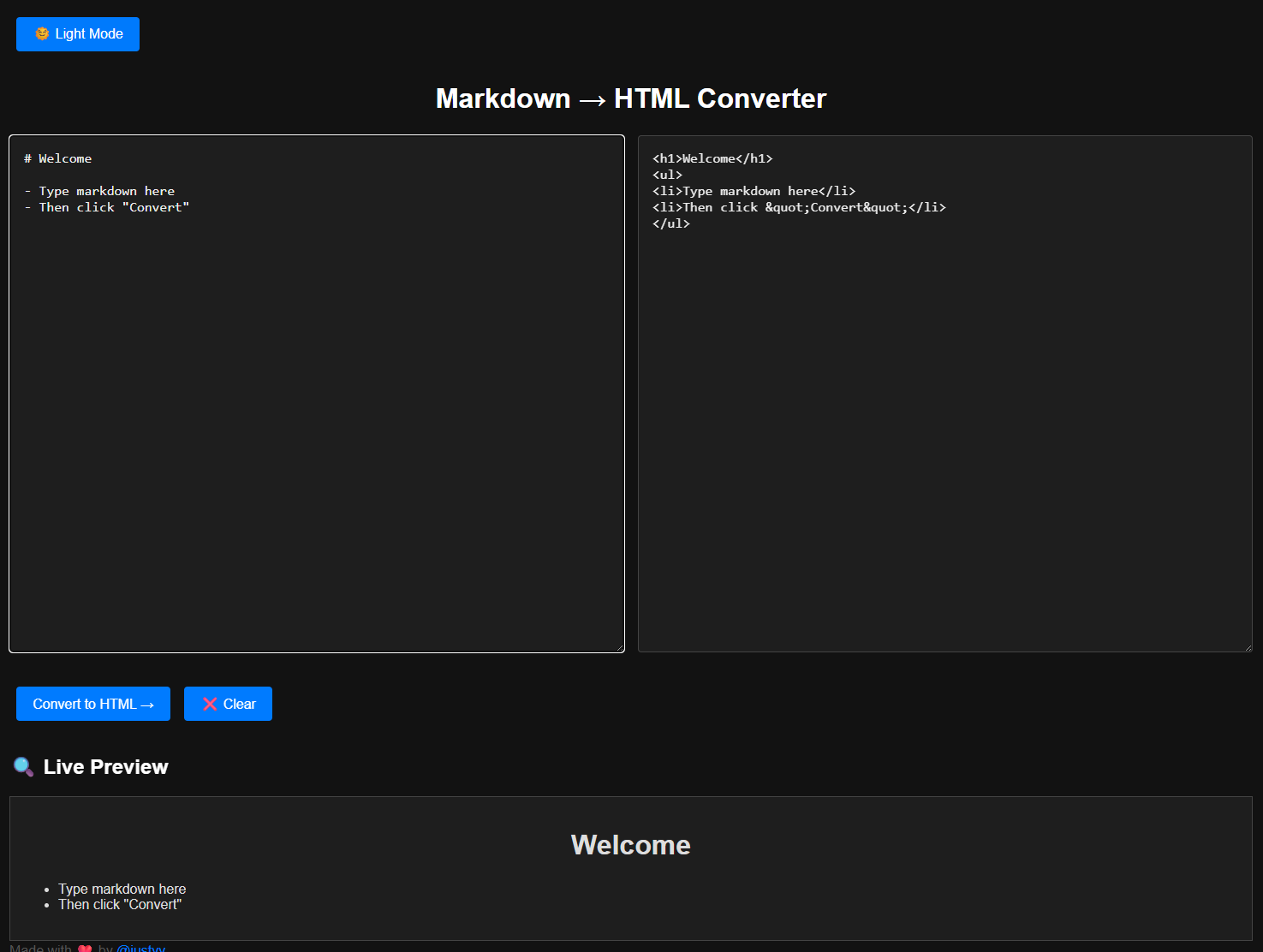1263x952 pixels.
Task: Focus the markdown input text area
Action: click(317, 394)
